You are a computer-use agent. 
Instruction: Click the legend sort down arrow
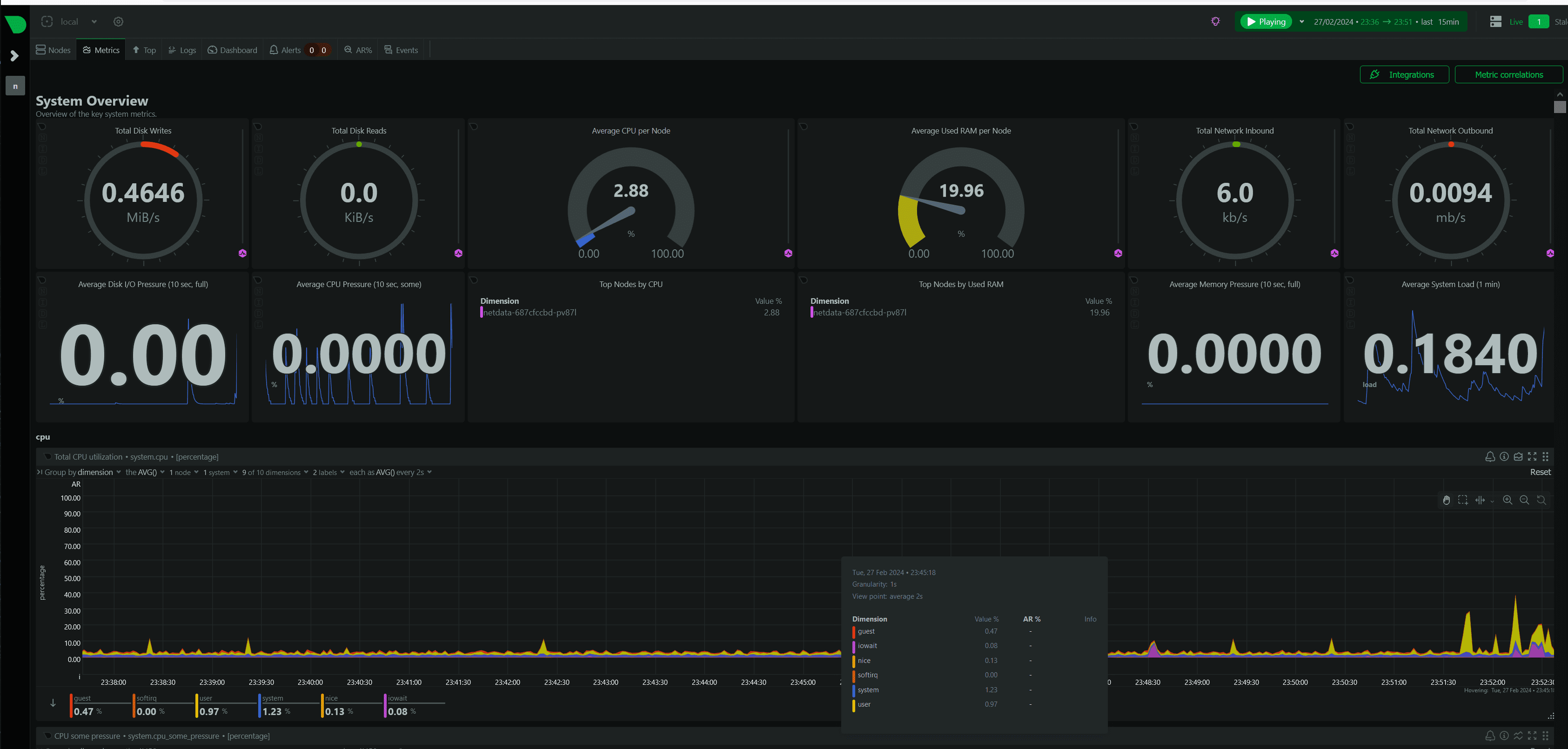[x=54, y=703]
